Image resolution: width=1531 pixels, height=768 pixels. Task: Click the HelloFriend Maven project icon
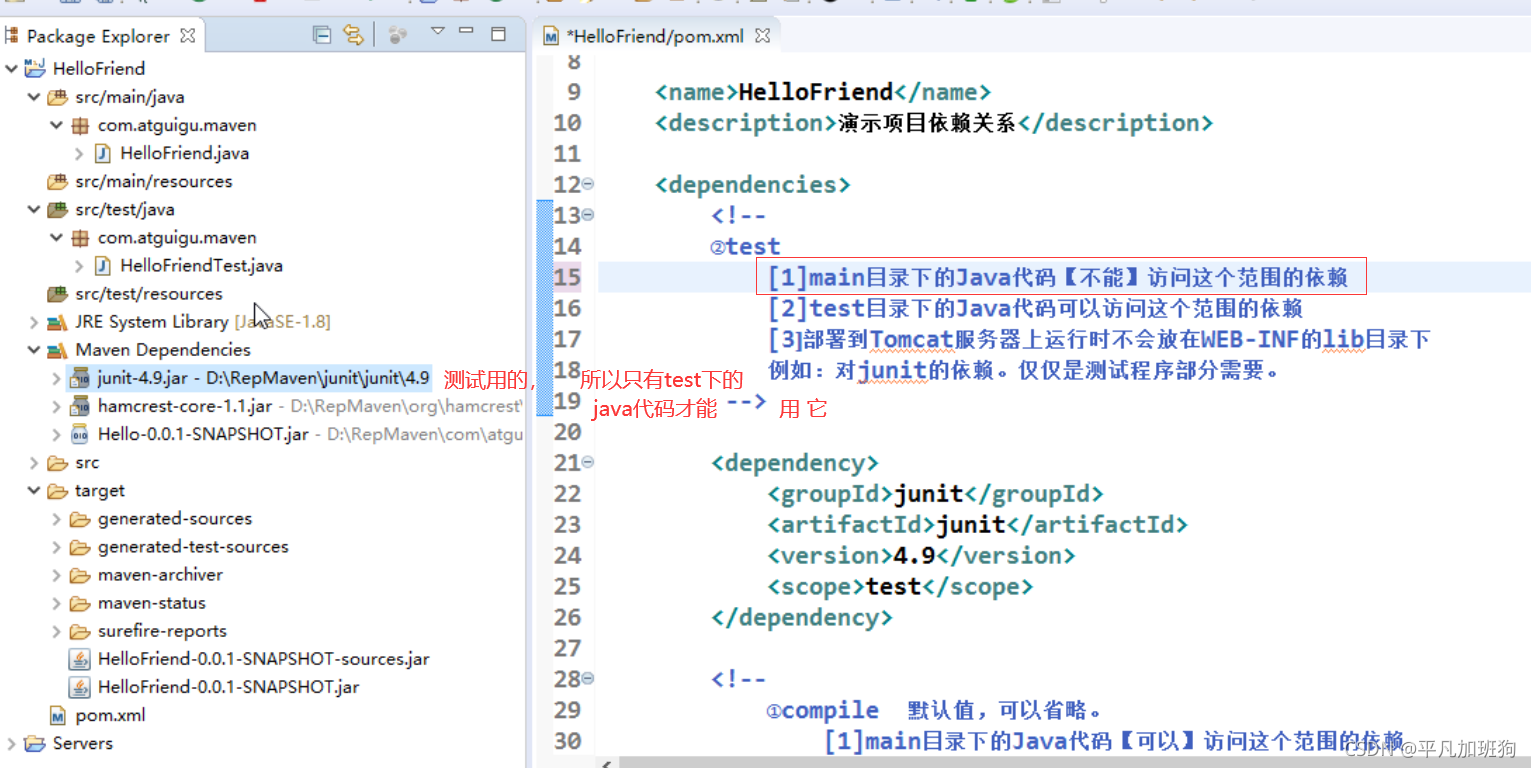(35, 68)
